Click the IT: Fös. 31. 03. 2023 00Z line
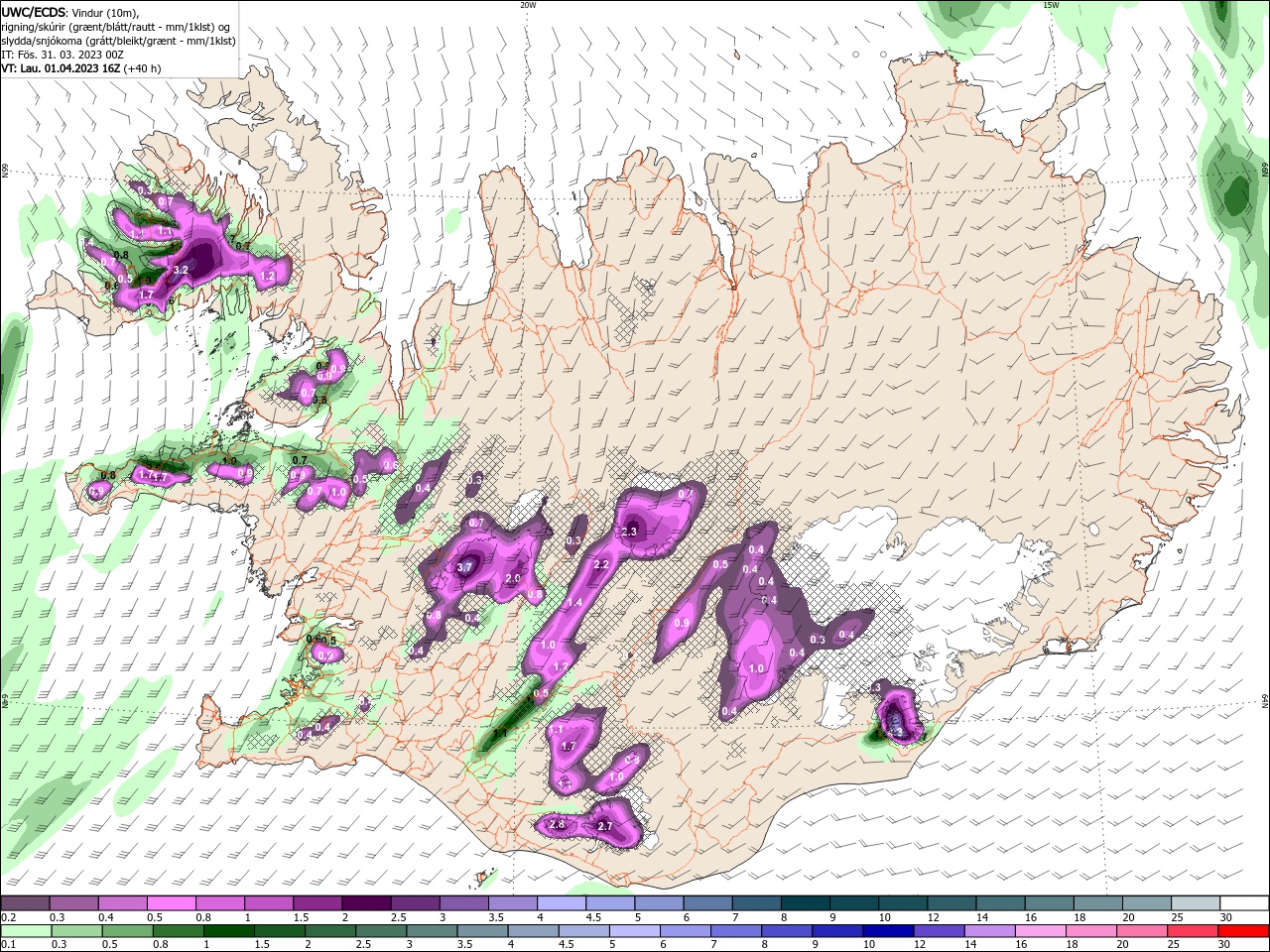The height and width of the screenshot is (952, 1270). tap(63, 55)
